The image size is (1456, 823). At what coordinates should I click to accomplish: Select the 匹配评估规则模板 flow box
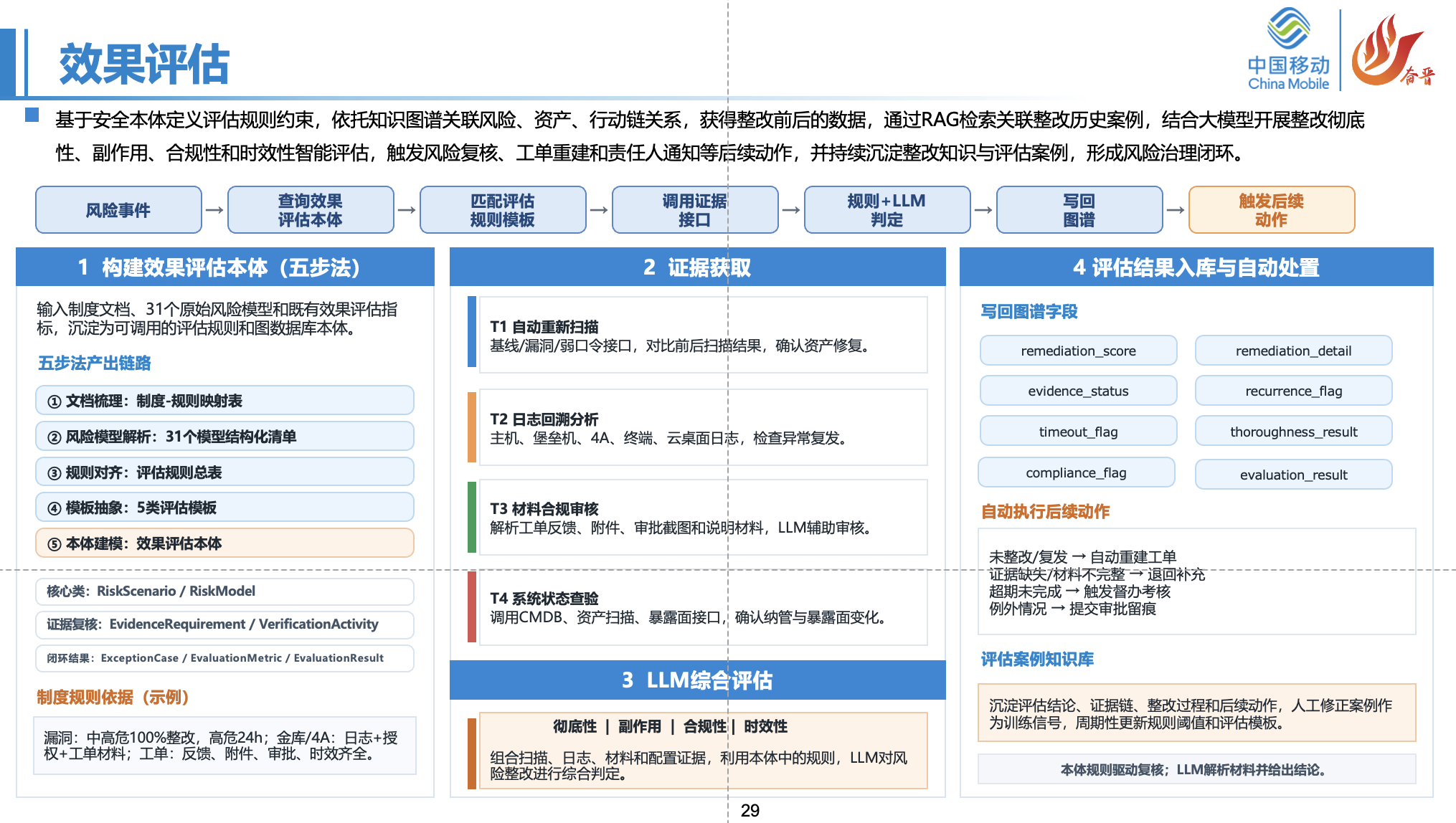tap(503, 210)
